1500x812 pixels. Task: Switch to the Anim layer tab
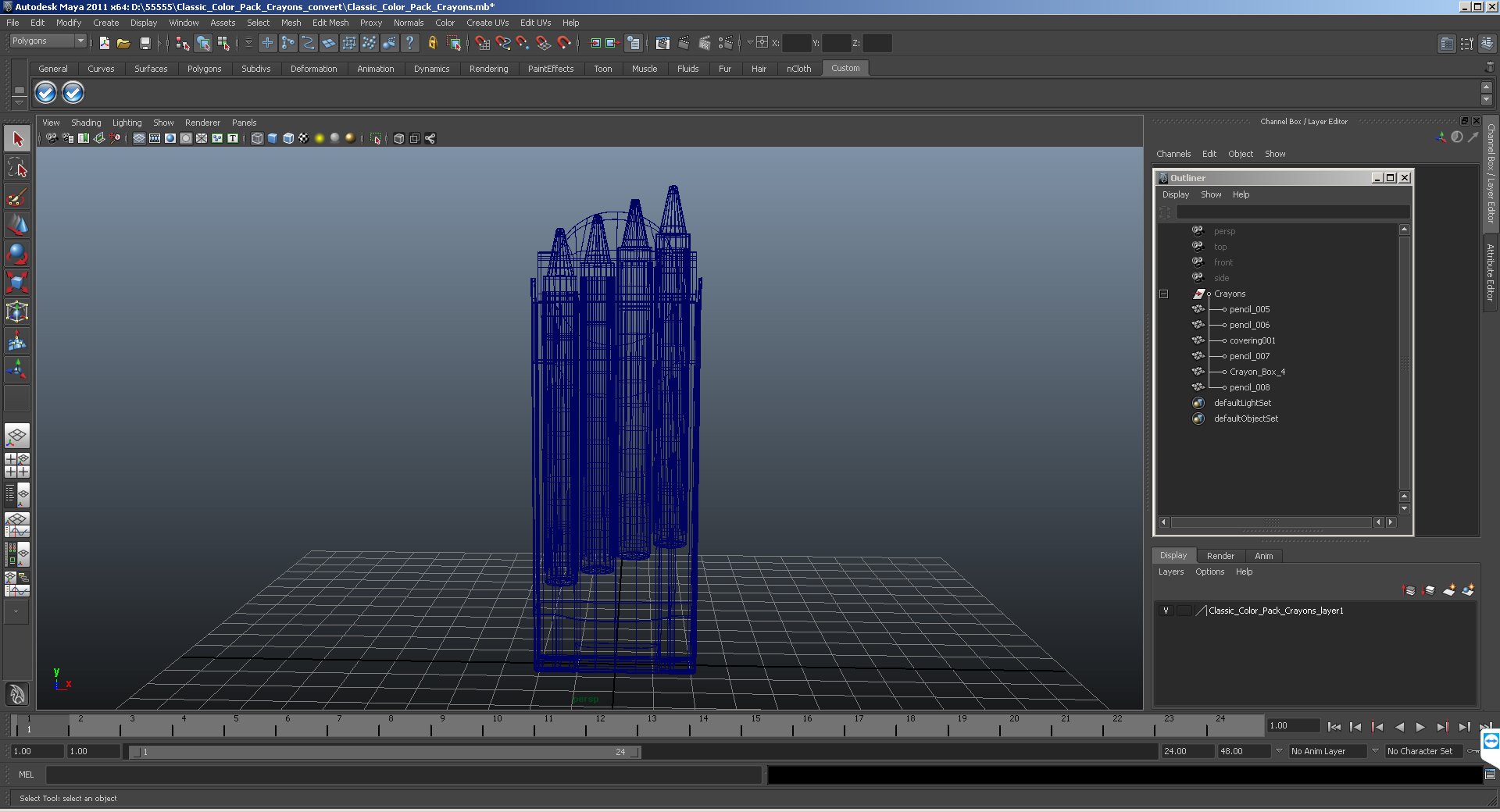pos(1263,556)
